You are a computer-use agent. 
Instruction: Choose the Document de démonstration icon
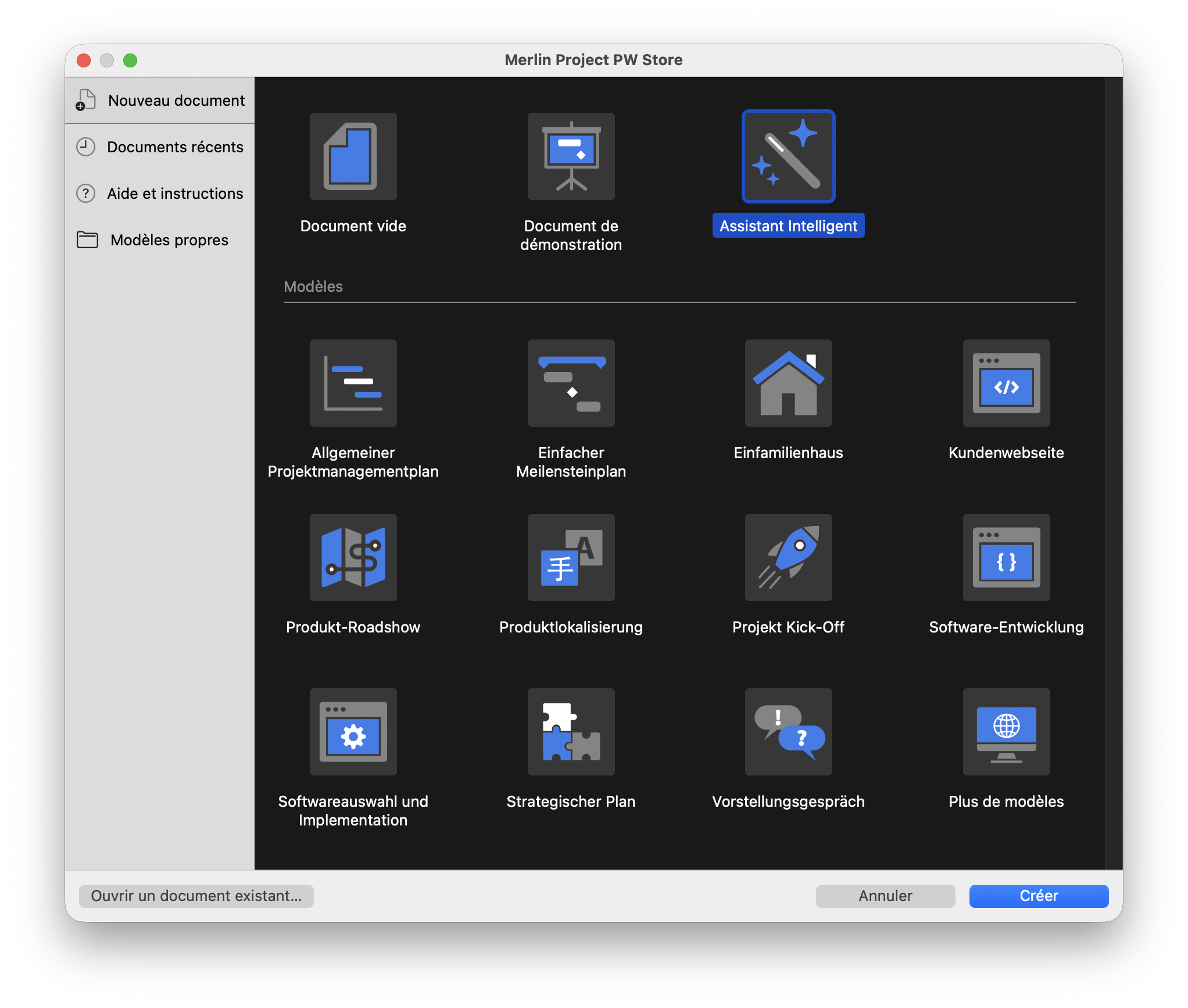[571, 156]
